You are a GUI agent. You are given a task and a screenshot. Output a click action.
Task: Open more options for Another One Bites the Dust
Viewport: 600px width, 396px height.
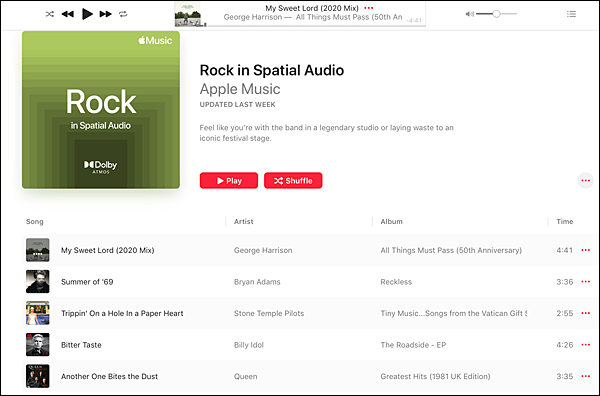click(x=585, y=376)
